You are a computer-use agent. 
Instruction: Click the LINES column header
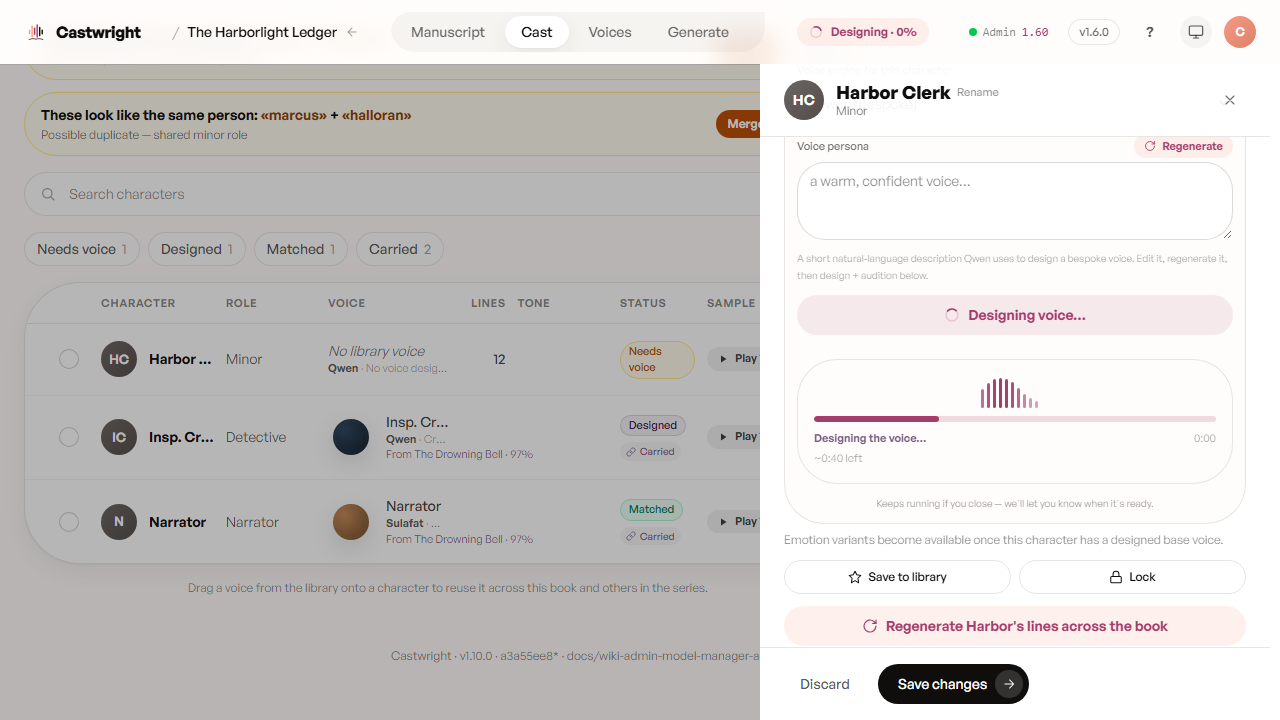coord(488,303)
